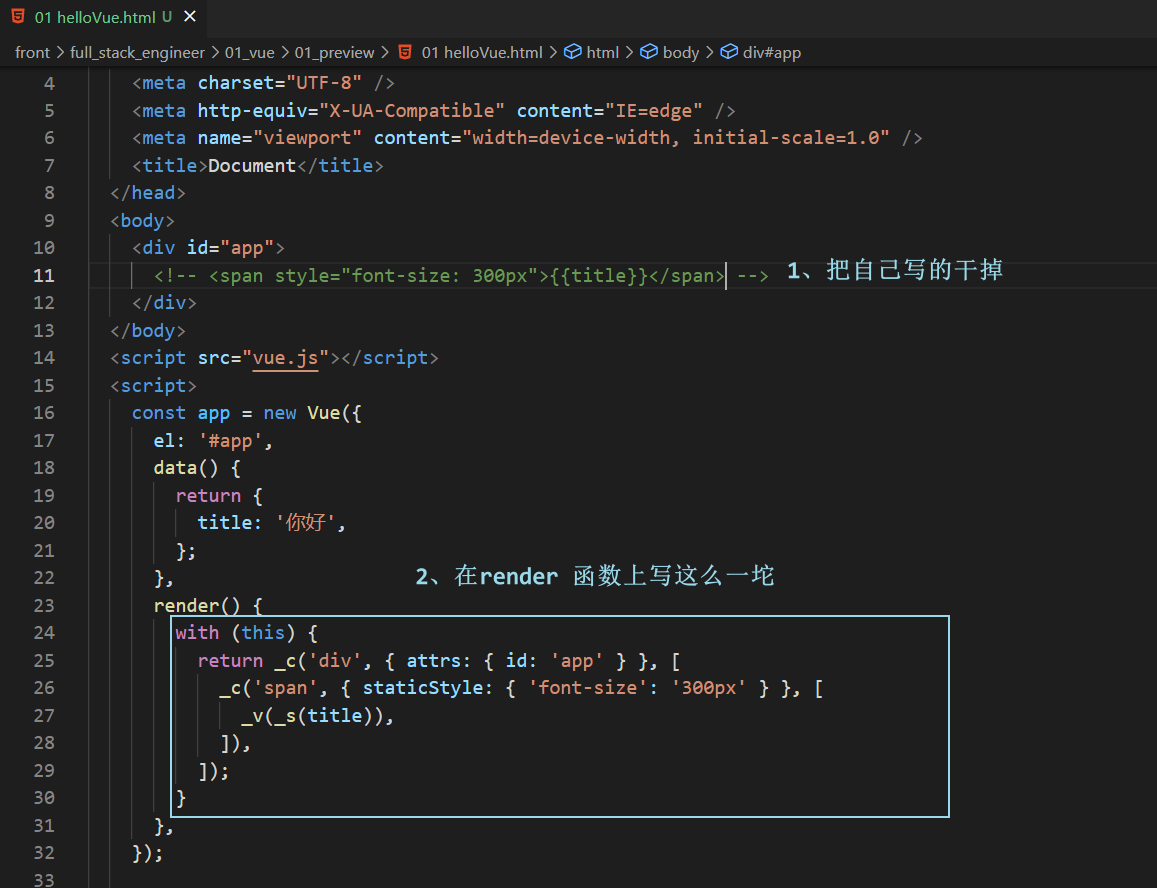This screenshot has height=888, width=1157.
Task: Click the '<div id="app">' line
Action: pyautogui.click(x=208, y=248)
